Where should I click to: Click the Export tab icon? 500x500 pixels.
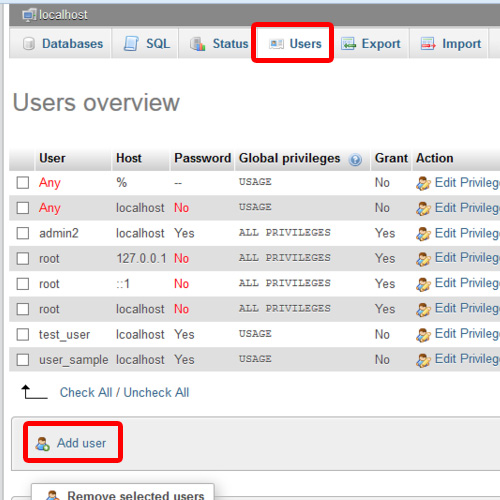[349, 44]
